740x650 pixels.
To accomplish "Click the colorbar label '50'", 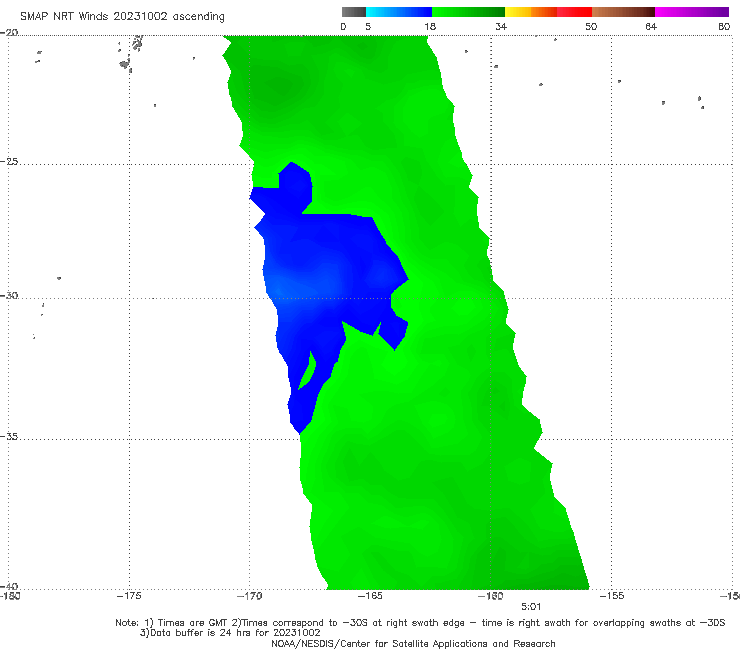I will click(x=591, y=26).
